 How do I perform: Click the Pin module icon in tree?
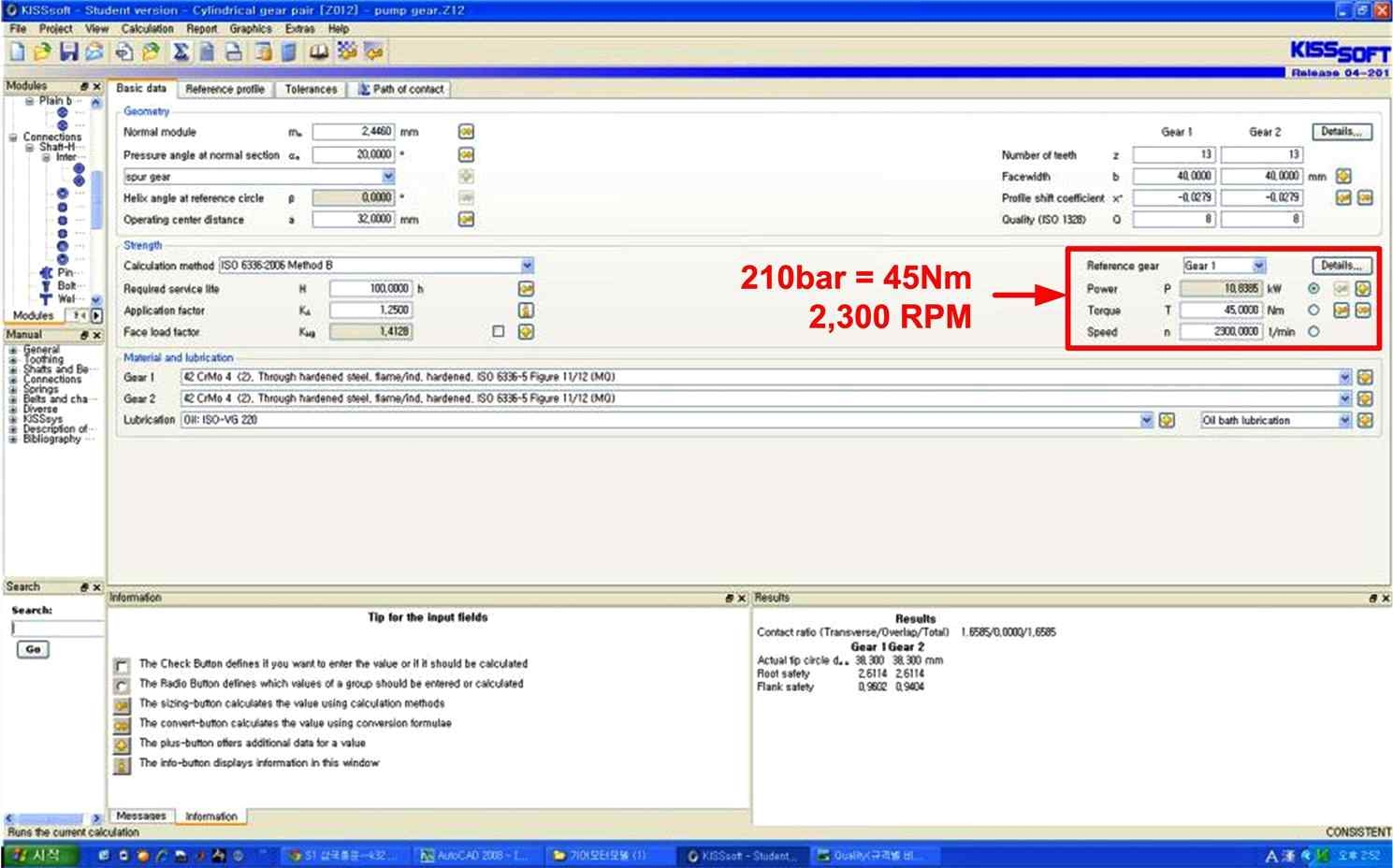click(x=46, y=273)
